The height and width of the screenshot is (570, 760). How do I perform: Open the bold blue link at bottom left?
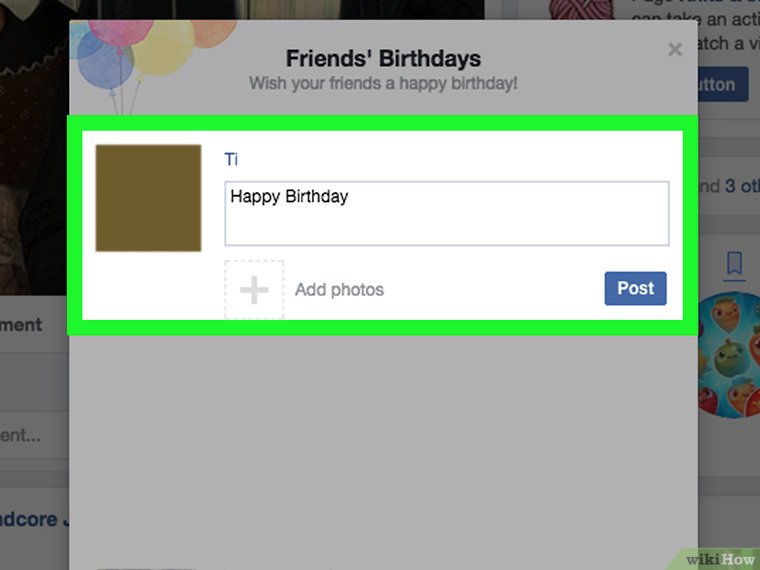click(x=30, y=519)
